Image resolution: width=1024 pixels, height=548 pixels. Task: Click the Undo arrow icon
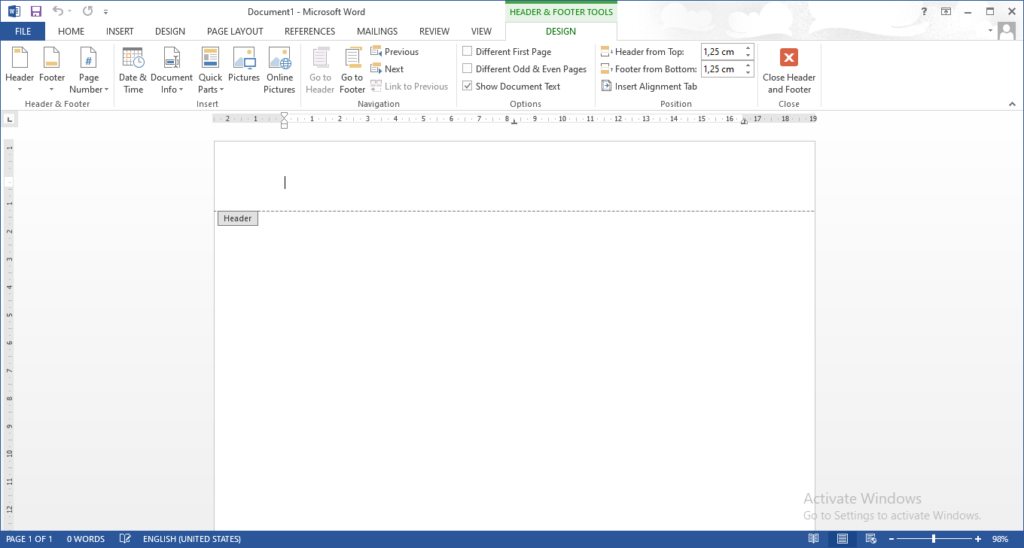coord(58,11)
